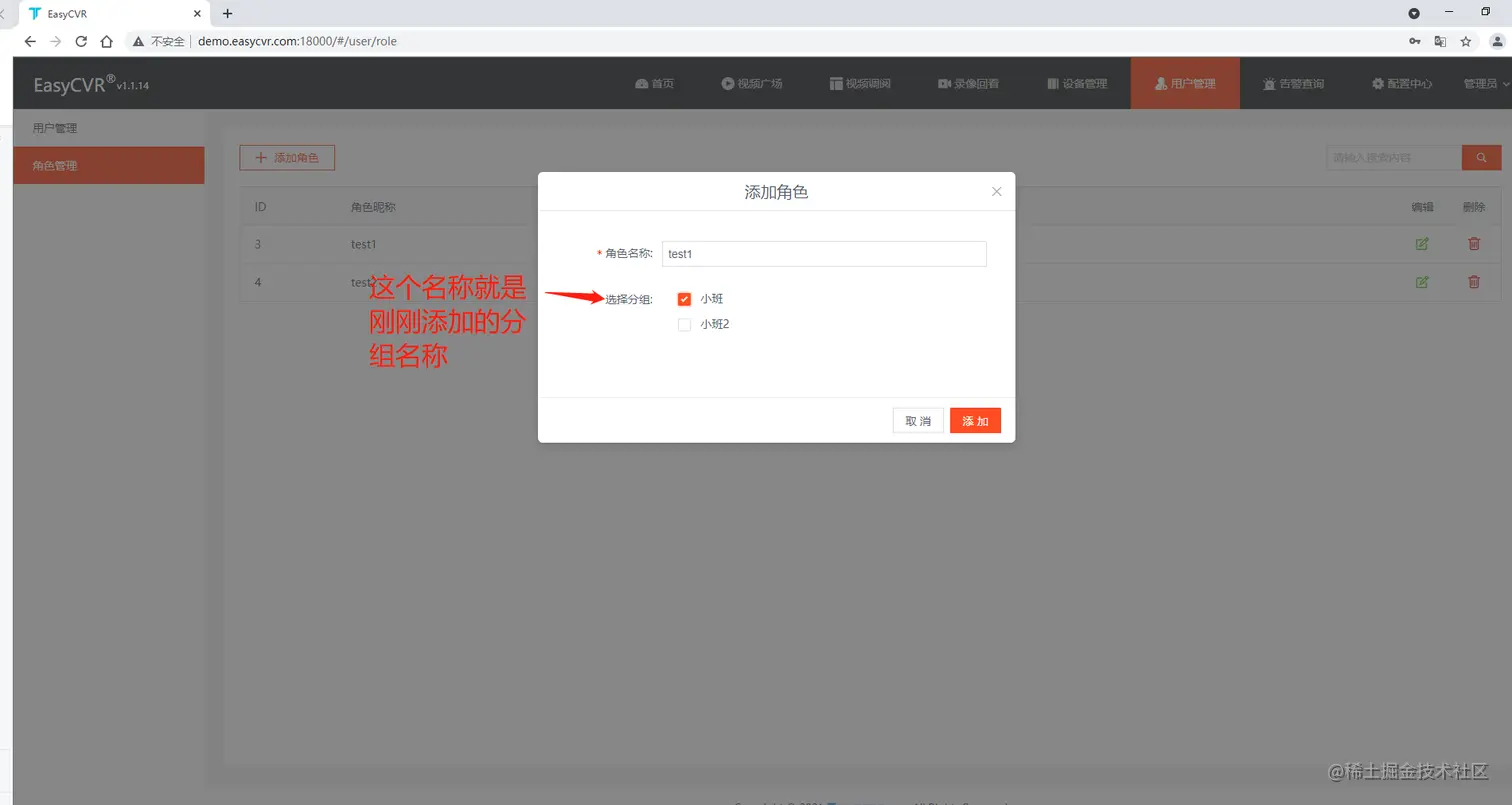
Task: Click delete icon for role ID 3
Action: click(1473, 244)
